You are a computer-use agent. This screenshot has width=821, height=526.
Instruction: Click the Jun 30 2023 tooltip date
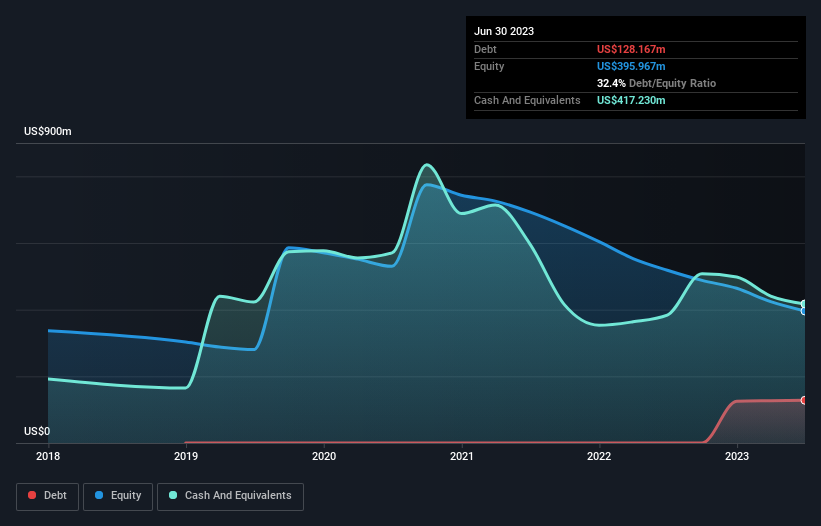(x=504, y=31)
